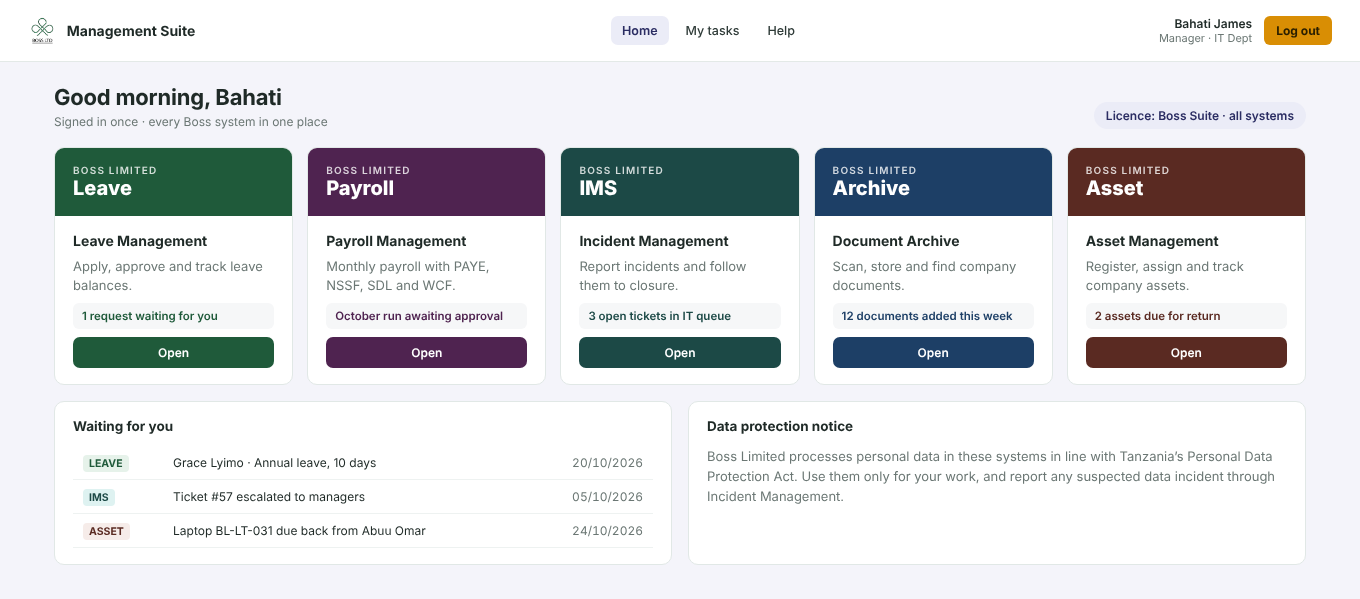Click '2 assets due for return' status
This screenshot has width=1360, height=599.
click(1186, 316)
